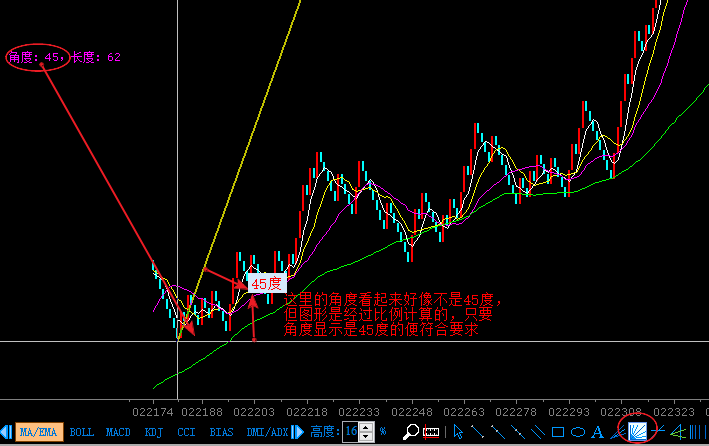
Task: Select the ellipse drawing tool
Action: (578, 432)
